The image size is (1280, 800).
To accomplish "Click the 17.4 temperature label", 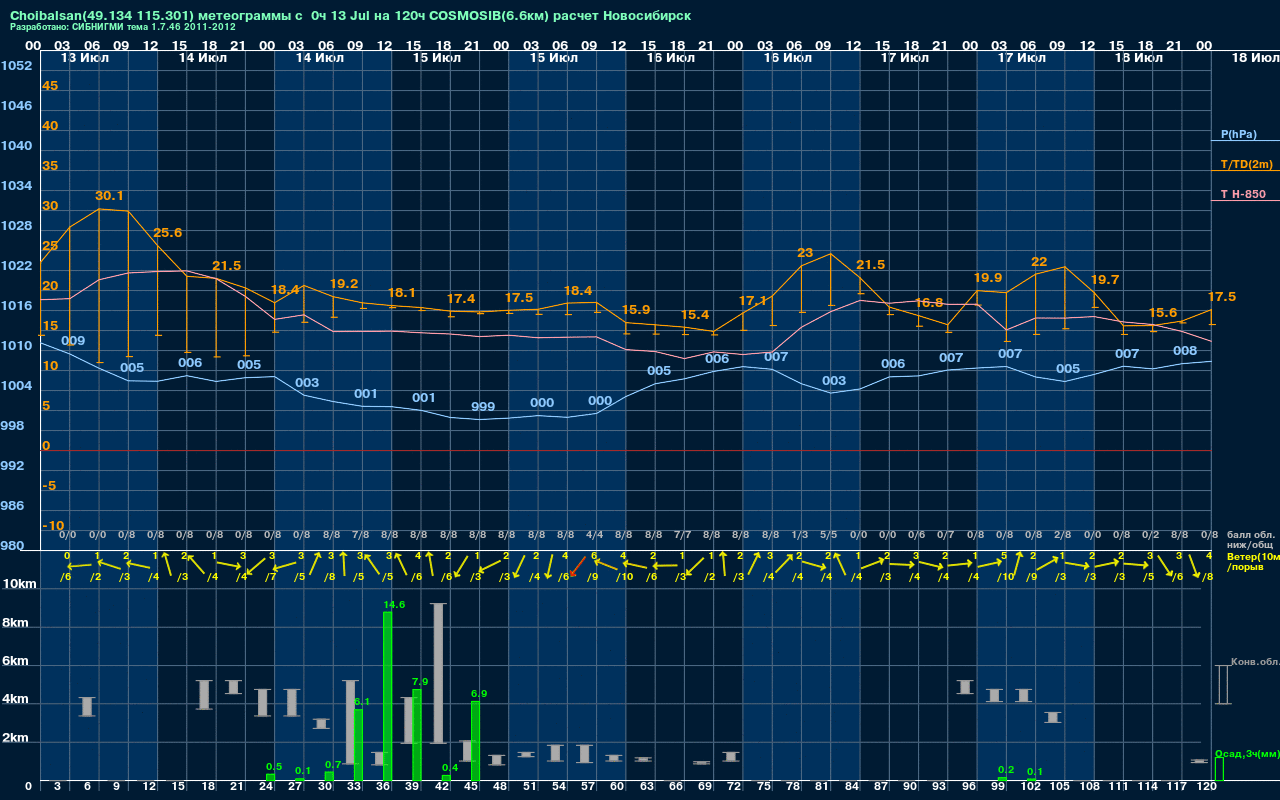I will coord(461,299).
